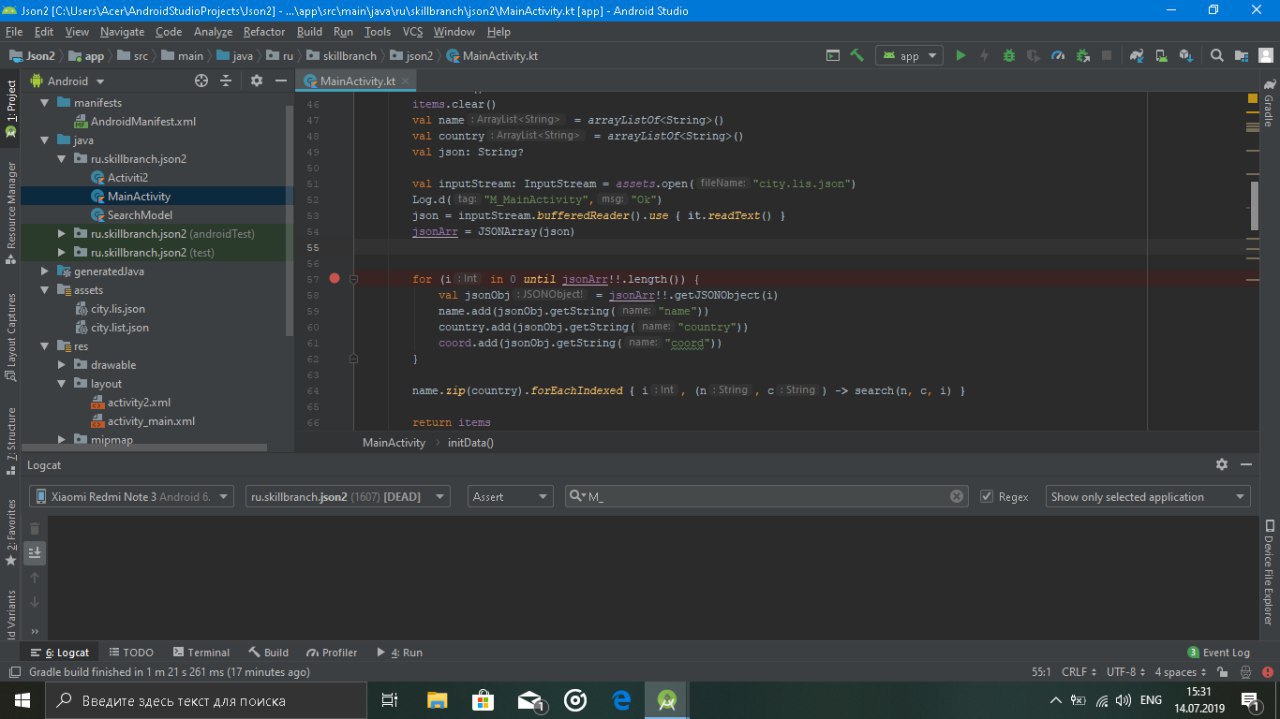Click the Make Project hammer icon
1280x719 pixels.
pyautogui.click(x=857, y=56)
